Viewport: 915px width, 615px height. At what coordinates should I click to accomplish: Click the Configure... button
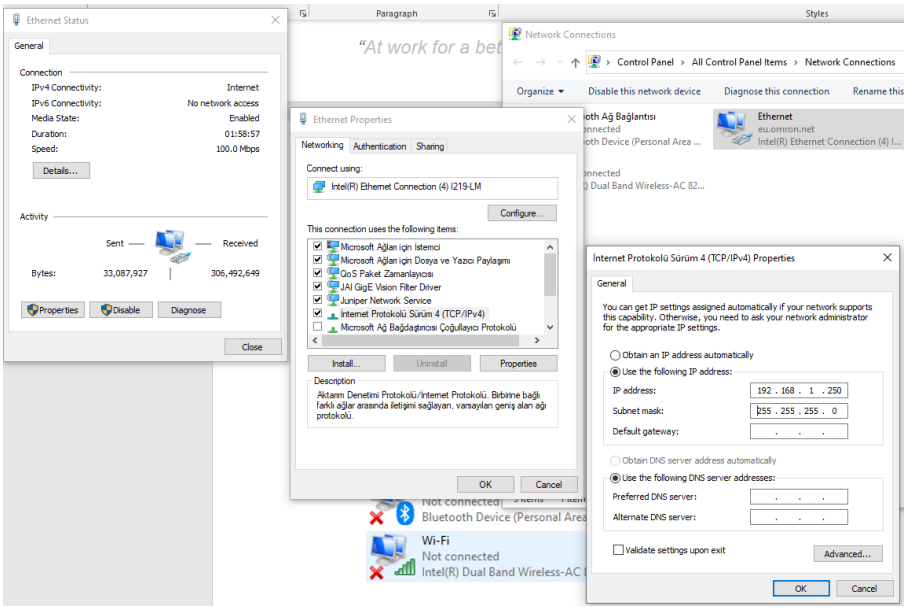[522, 213]
